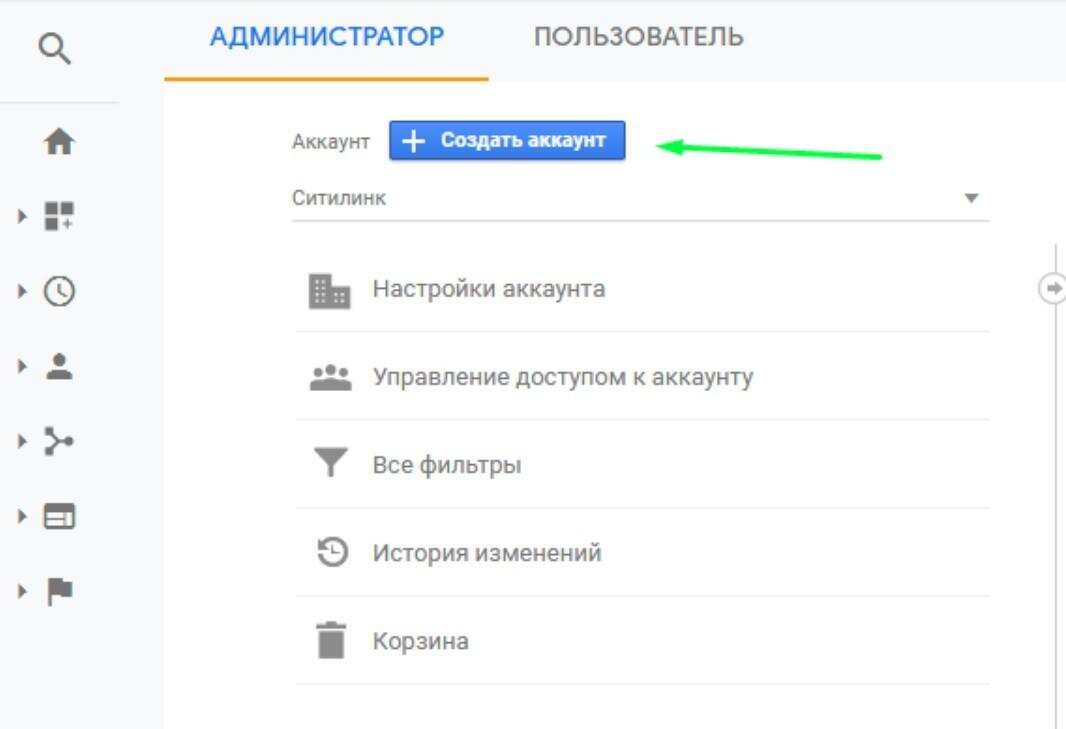This screenshot has width=1066, height=729.
Task: Open the Acquisition branching icon
Action: 59,441
